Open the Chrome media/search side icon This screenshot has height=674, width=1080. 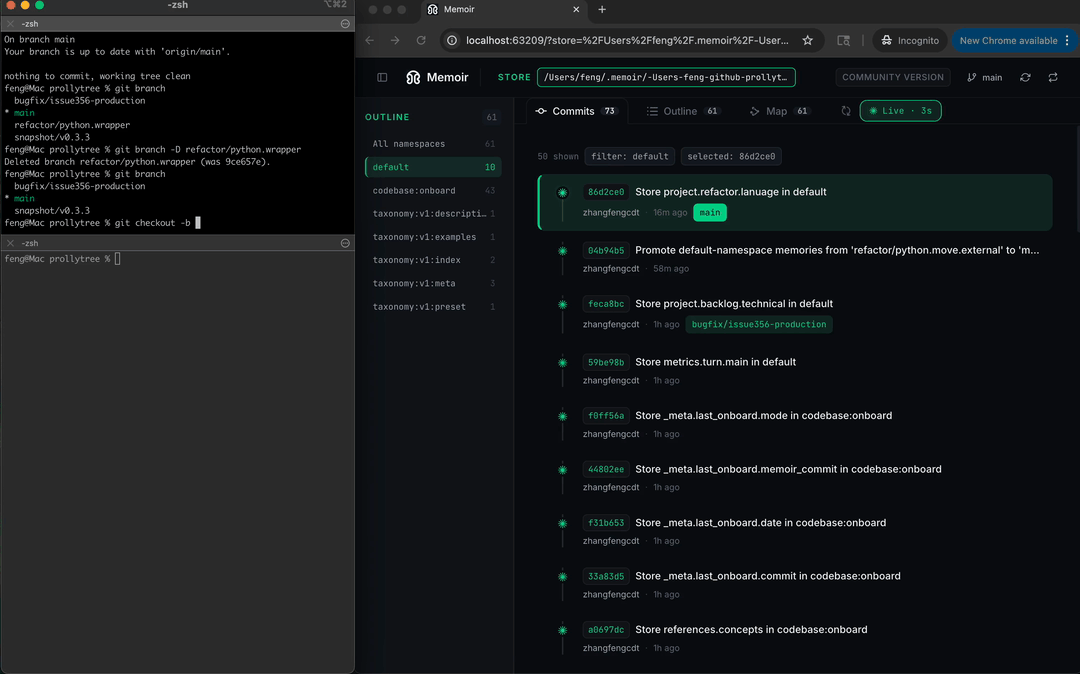click(843, 41)
